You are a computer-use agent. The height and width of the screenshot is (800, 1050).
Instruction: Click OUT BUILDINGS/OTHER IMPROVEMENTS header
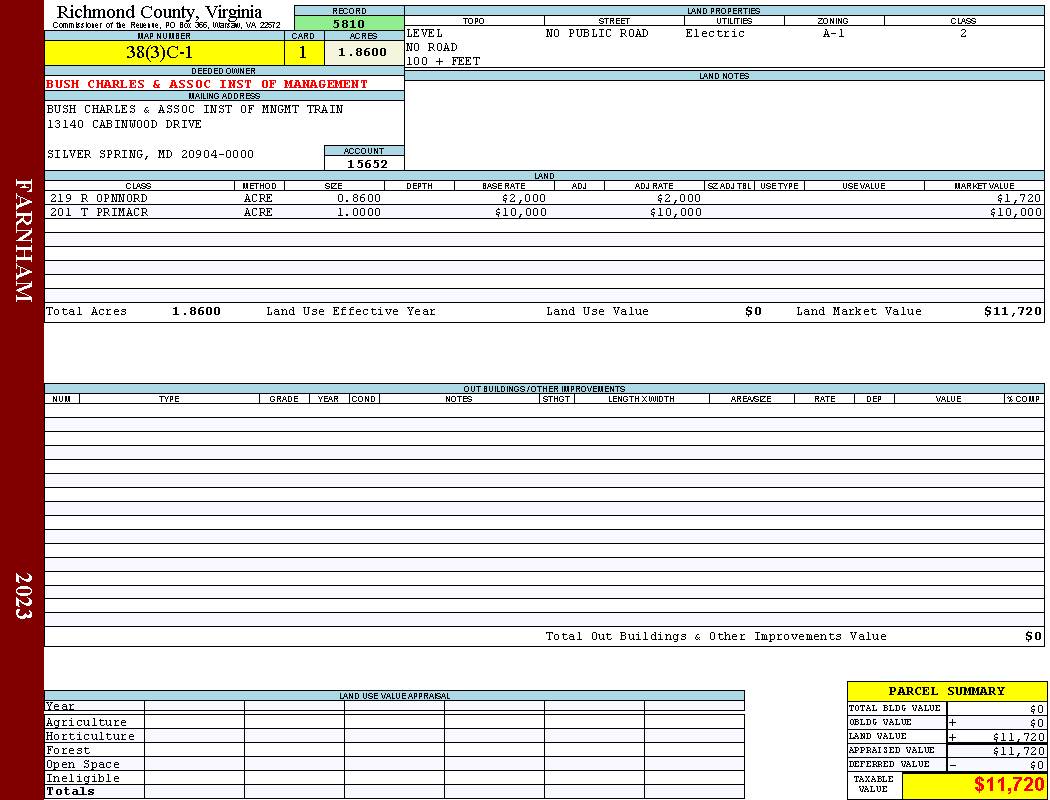[x=544, y=389]
